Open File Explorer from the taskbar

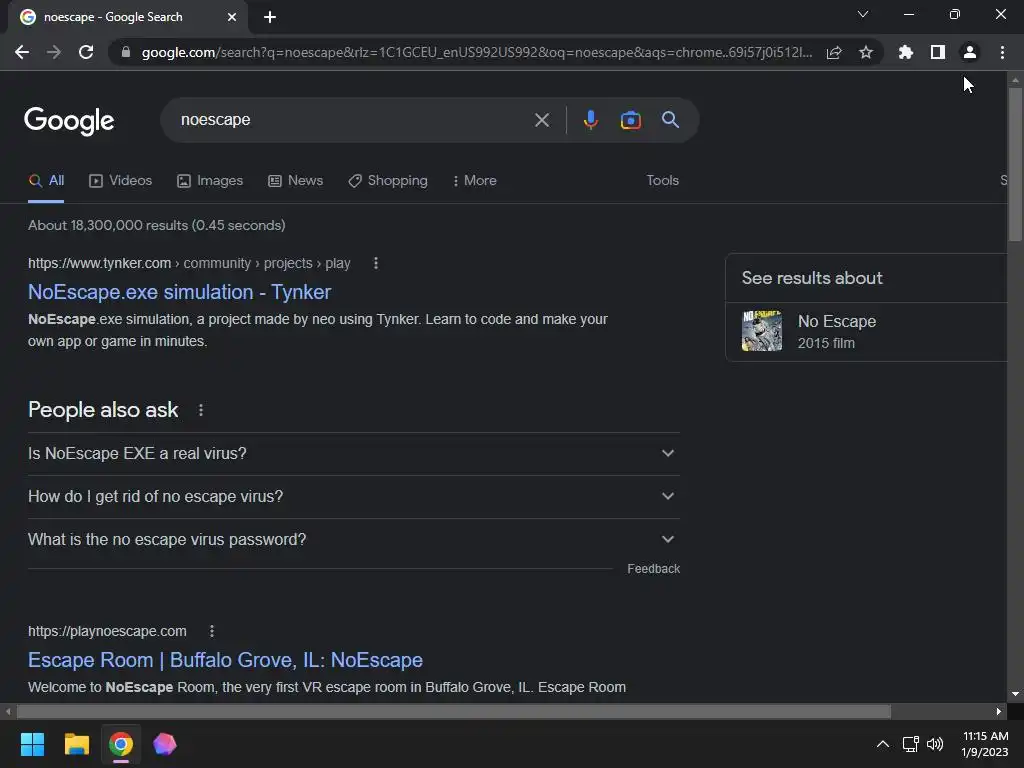pos(76,744)
